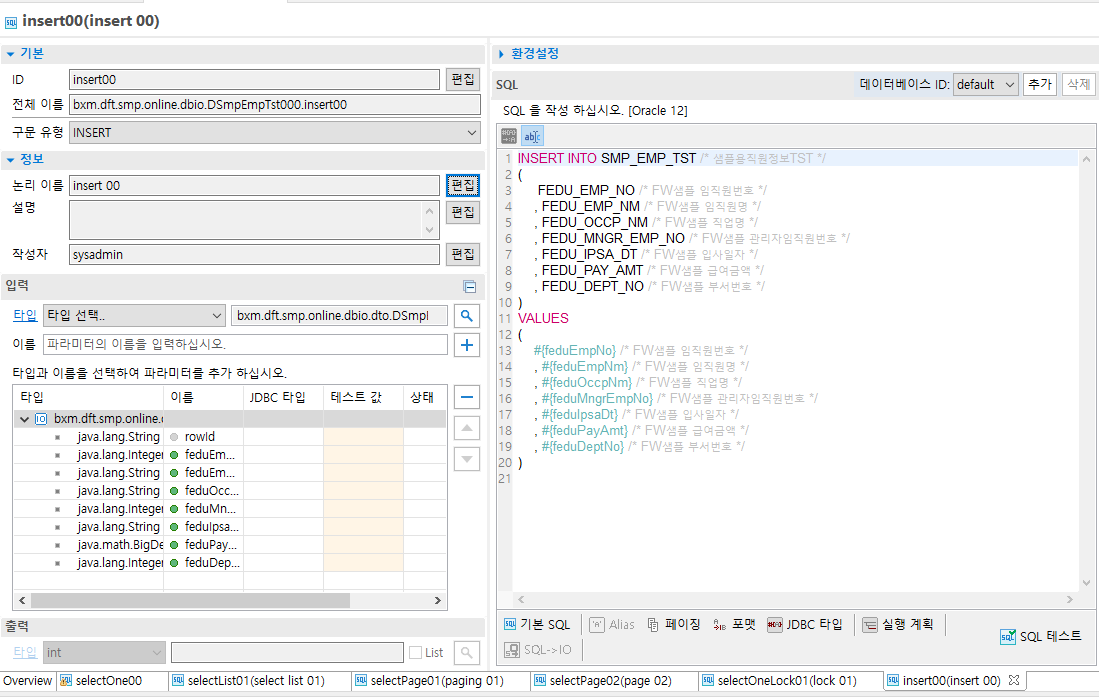
Task: Expand the 환경설정 section
Action: (502, 53)
